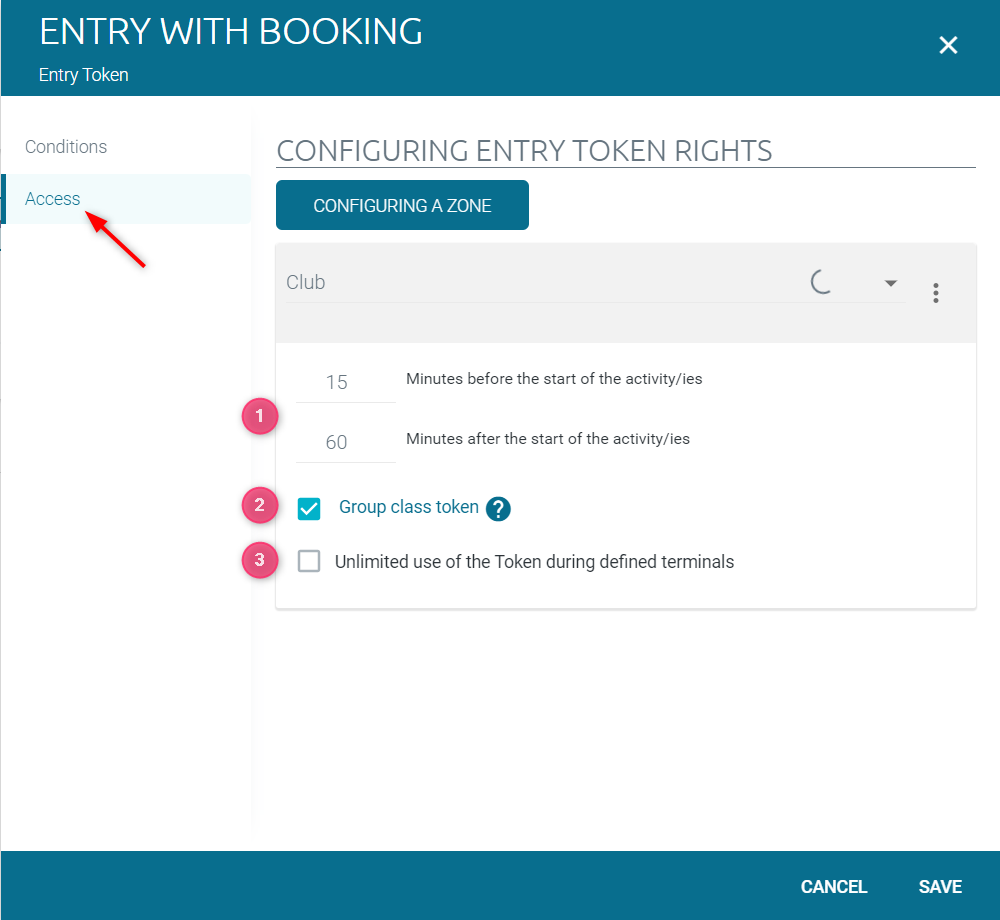
Task: Switch to the Conditions tab
Action: click(66, 147)
